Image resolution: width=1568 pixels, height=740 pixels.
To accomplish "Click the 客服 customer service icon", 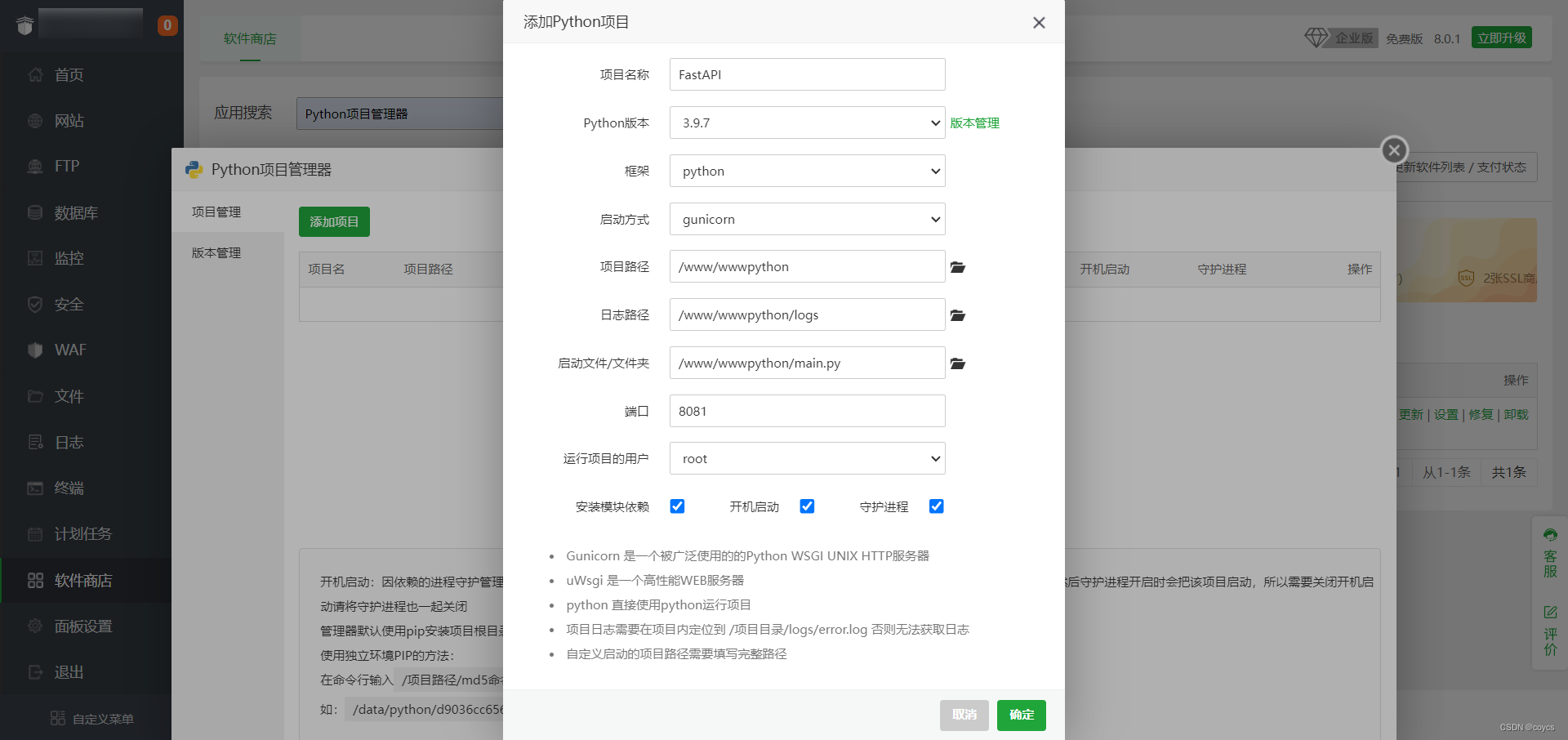I will coord(1550,535).
